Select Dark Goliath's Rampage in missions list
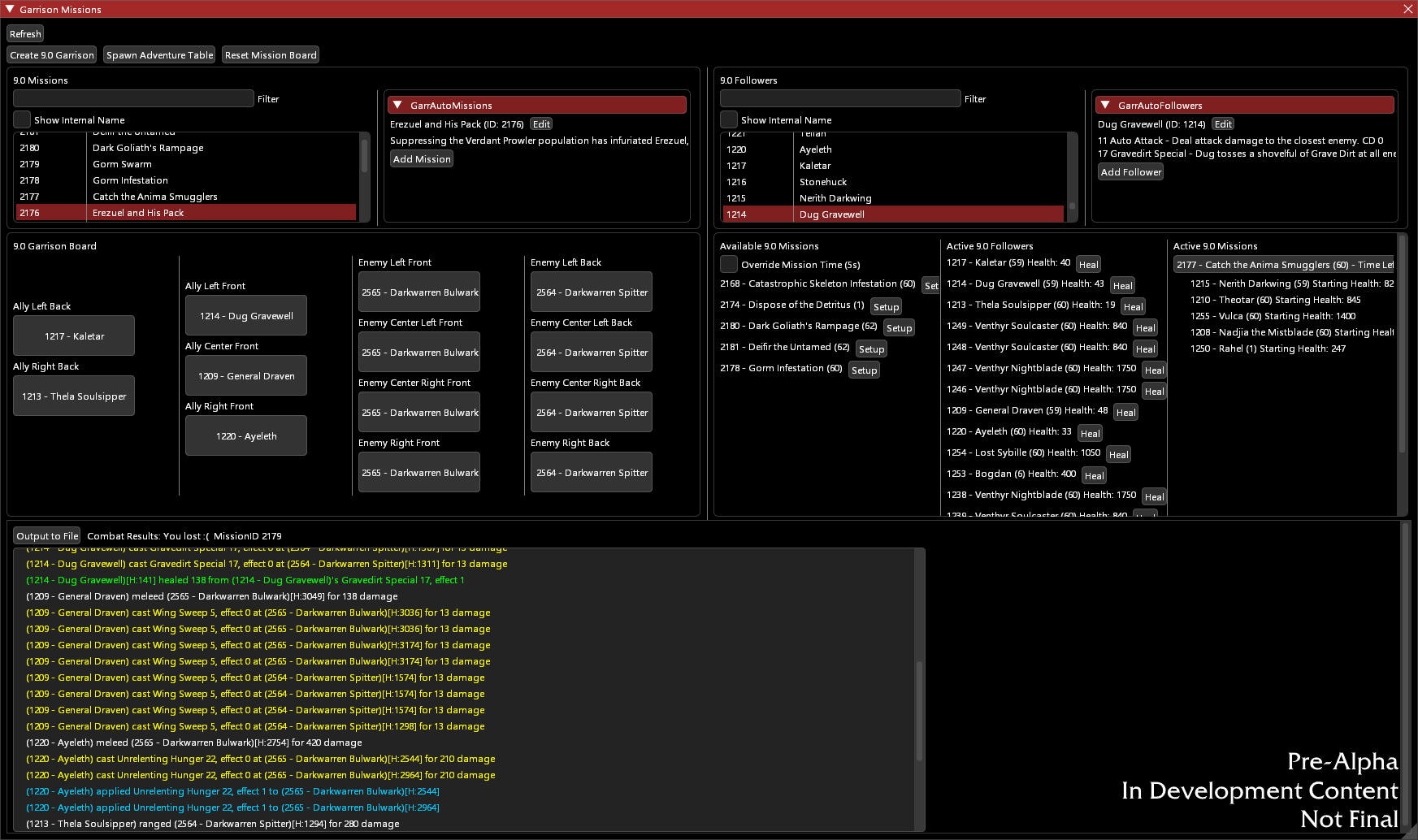 point(148,148)
